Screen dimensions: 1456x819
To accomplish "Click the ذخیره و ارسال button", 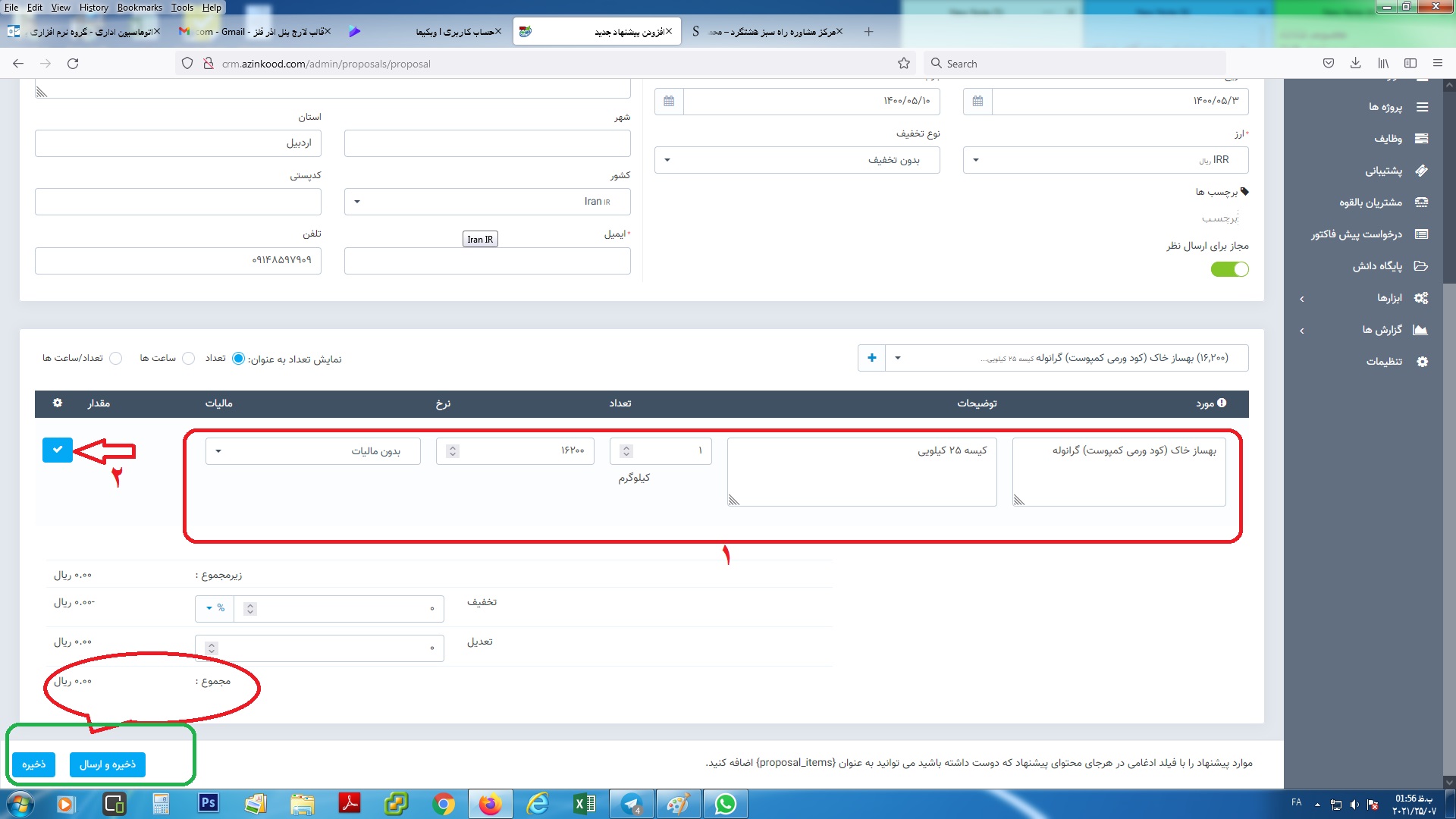I will 108,764.
